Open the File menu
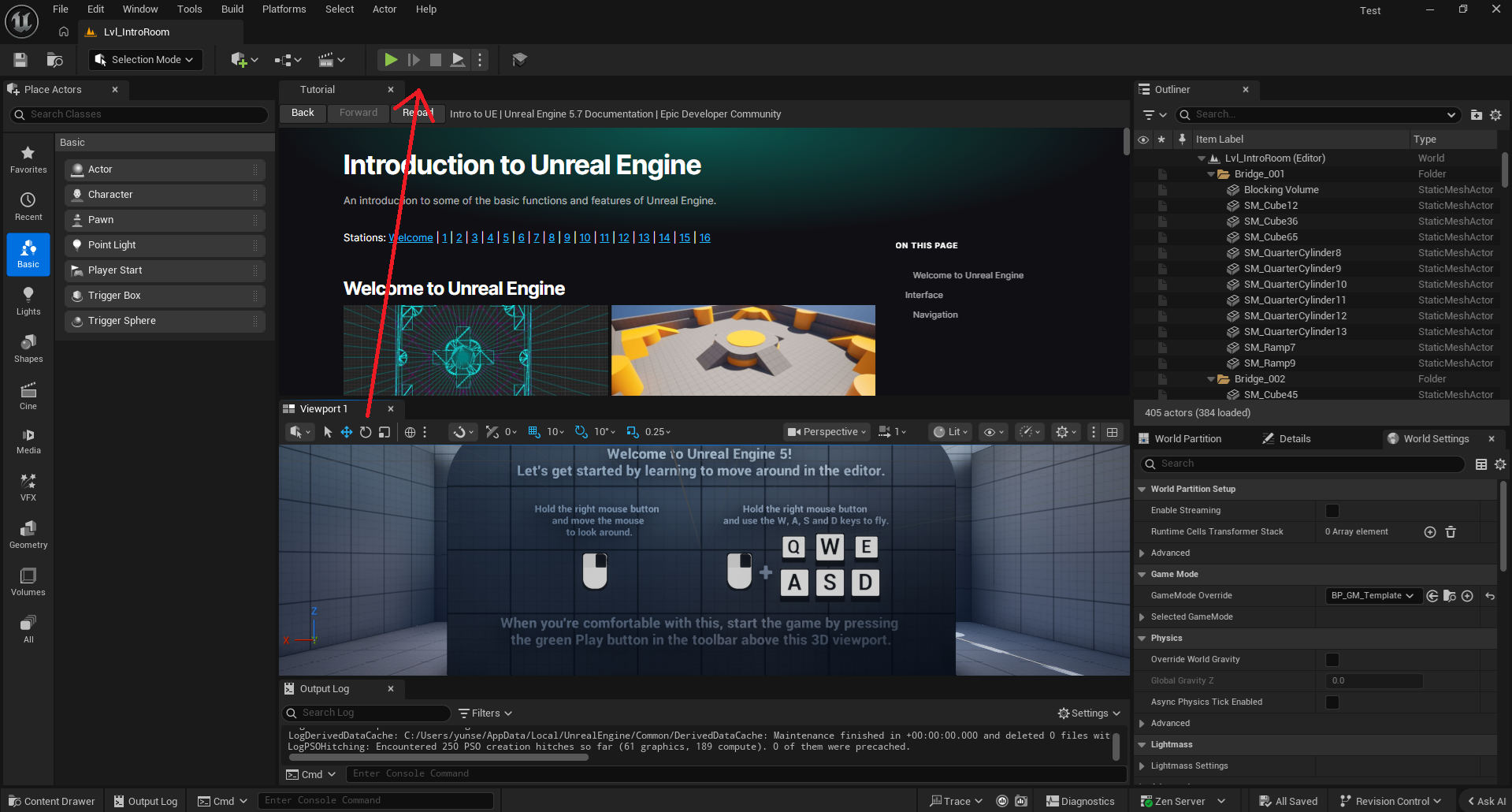The height and width of the screenshot is (812, 1512). (61, 9)
